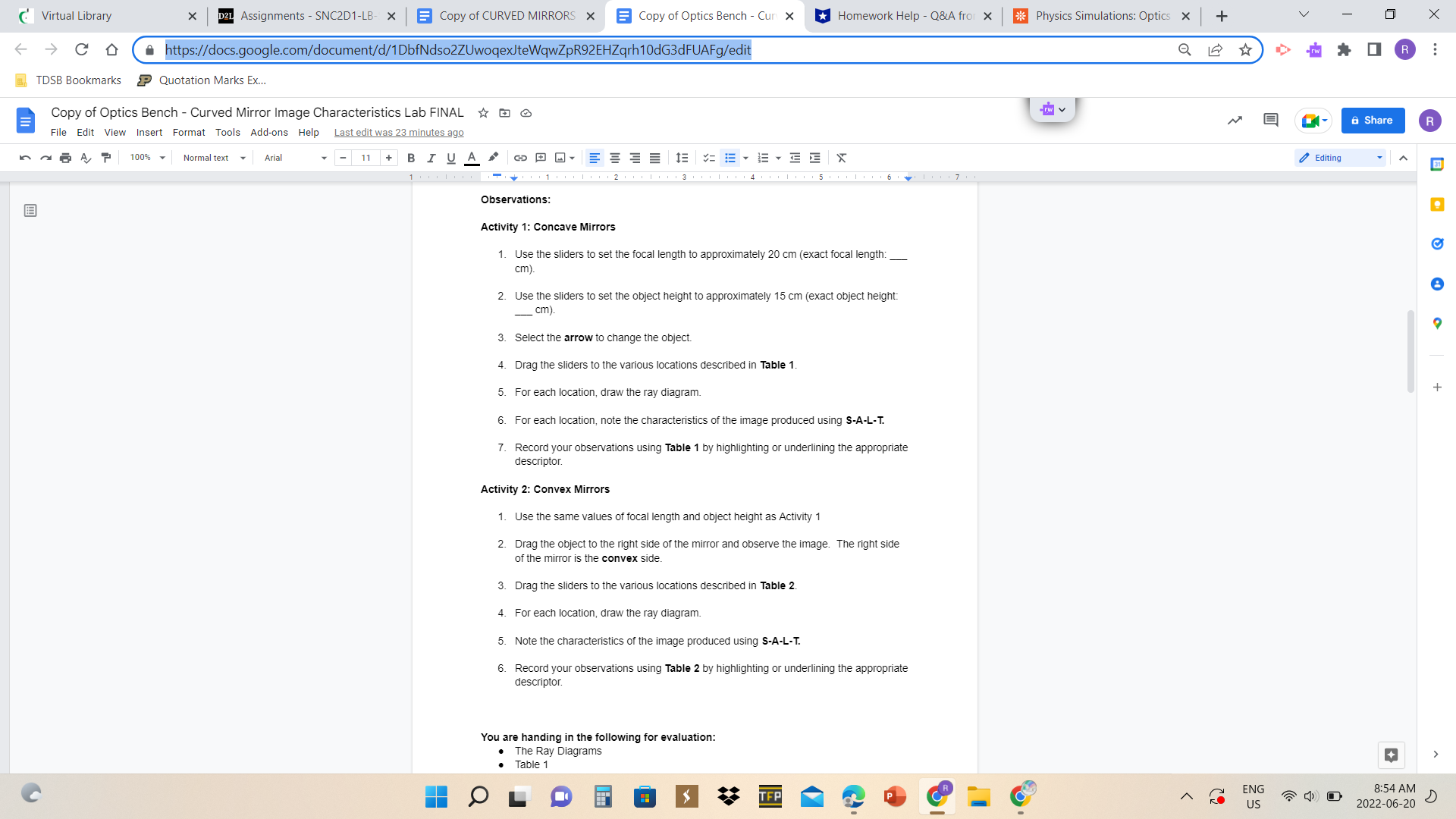Add a comment to the document
Viewport: 1456px width, 819px height.
(541, 158)
